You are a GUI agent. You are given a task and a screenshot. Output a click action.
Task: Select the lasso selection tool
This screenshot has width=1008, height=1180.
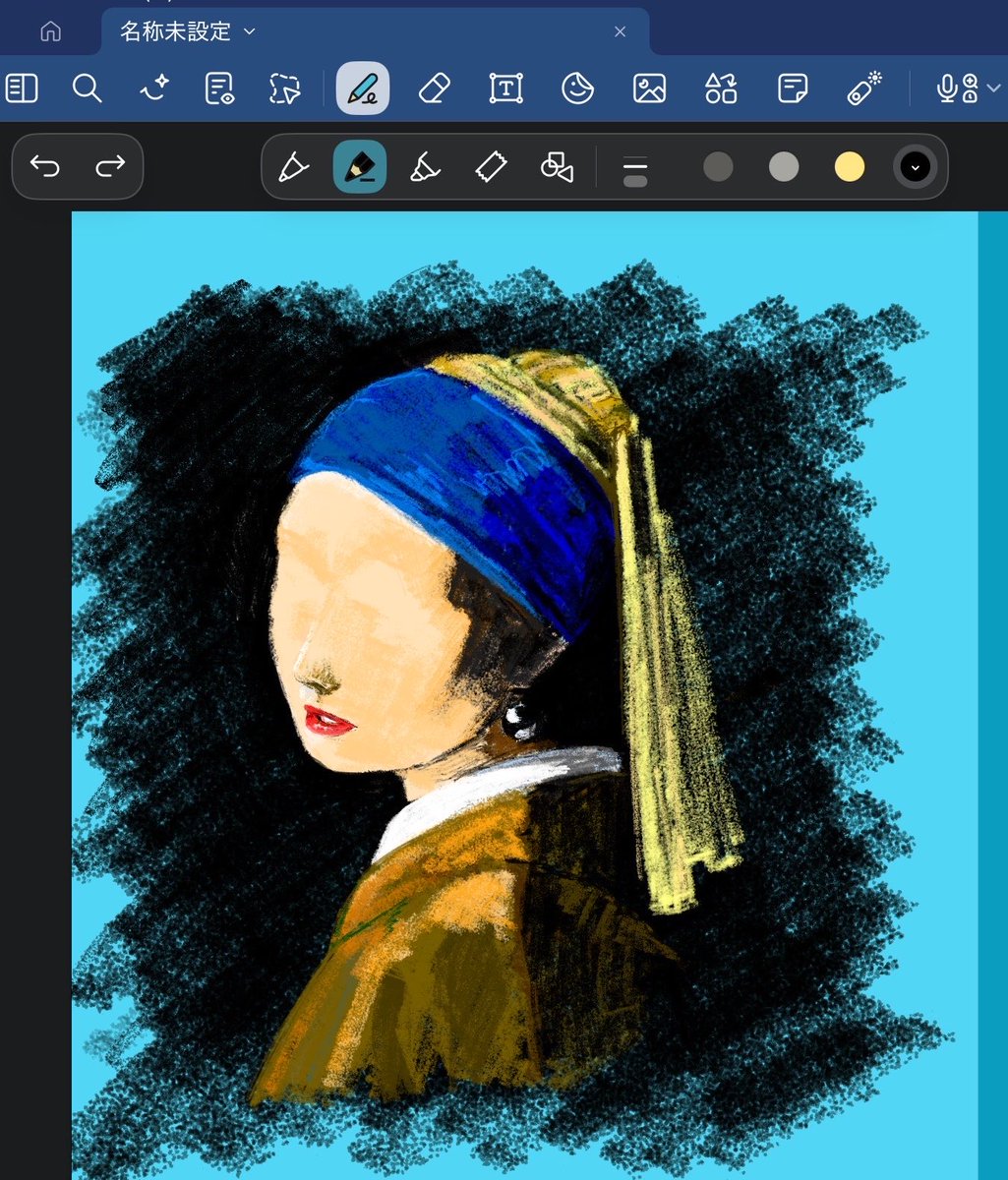[285, 88]
